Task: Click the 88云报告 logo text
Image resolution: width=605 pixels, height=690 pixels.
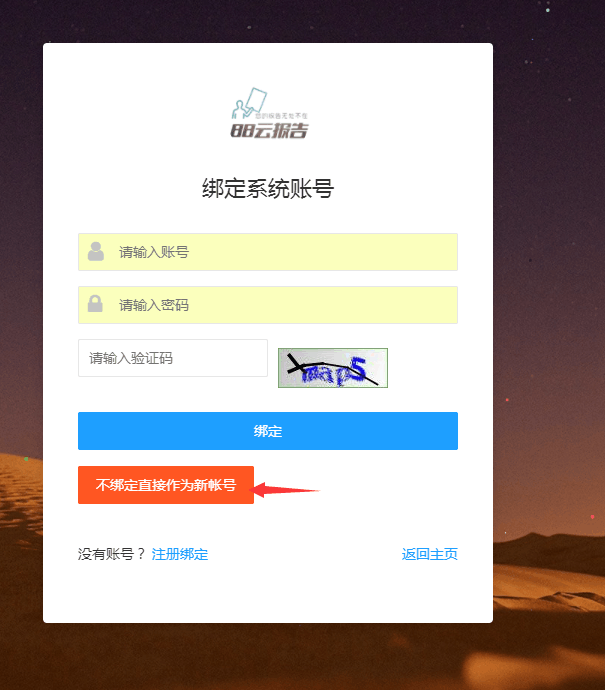Action: pyautogui.click(x=269, y=131)
